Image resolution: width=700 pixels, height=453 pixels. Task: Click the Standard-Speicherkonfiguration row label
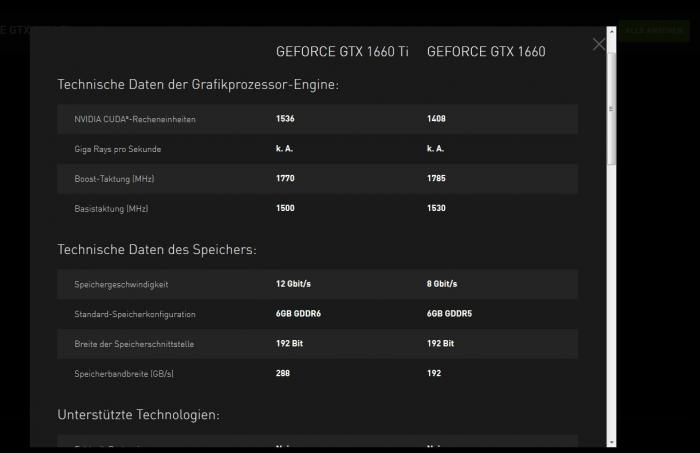pos(135,314)
